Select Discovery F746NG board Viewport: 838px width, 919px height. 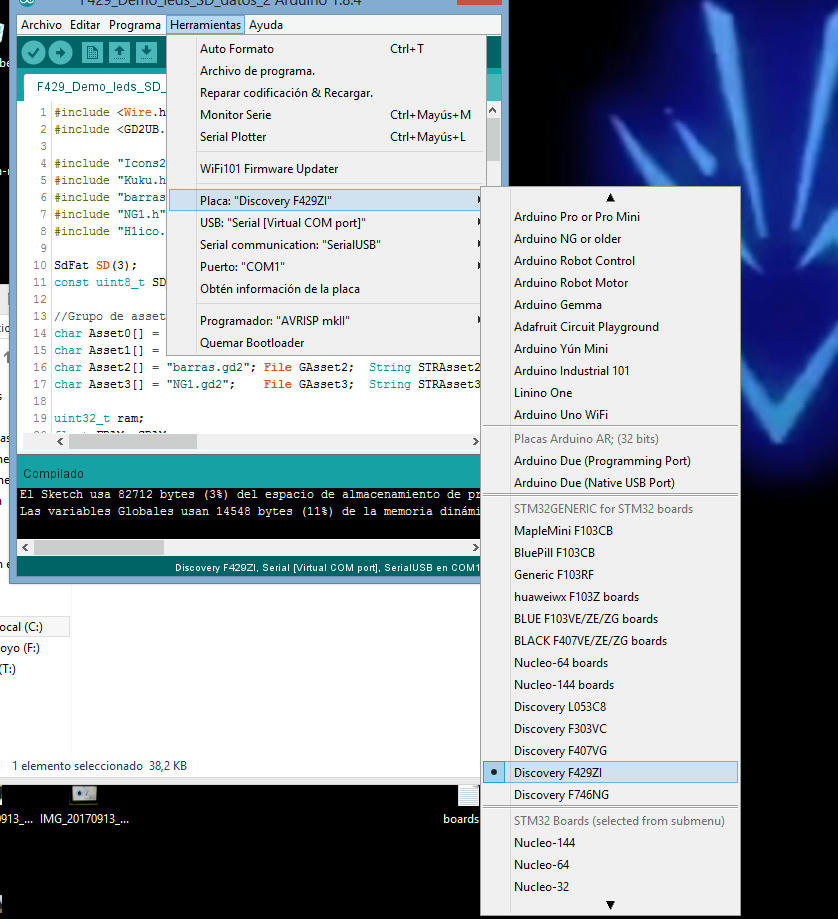tap(610, 794)
